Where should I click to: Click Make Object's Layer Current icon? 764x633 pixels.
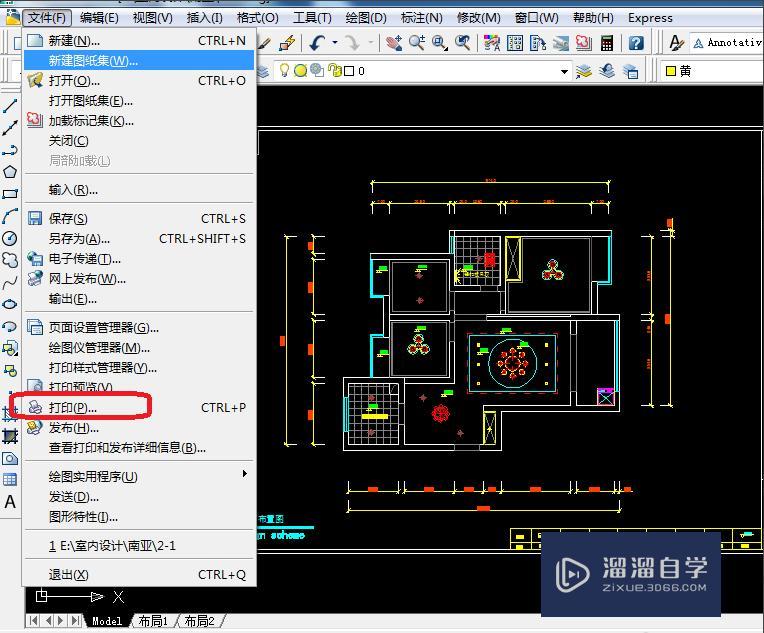tap(584, 71)
